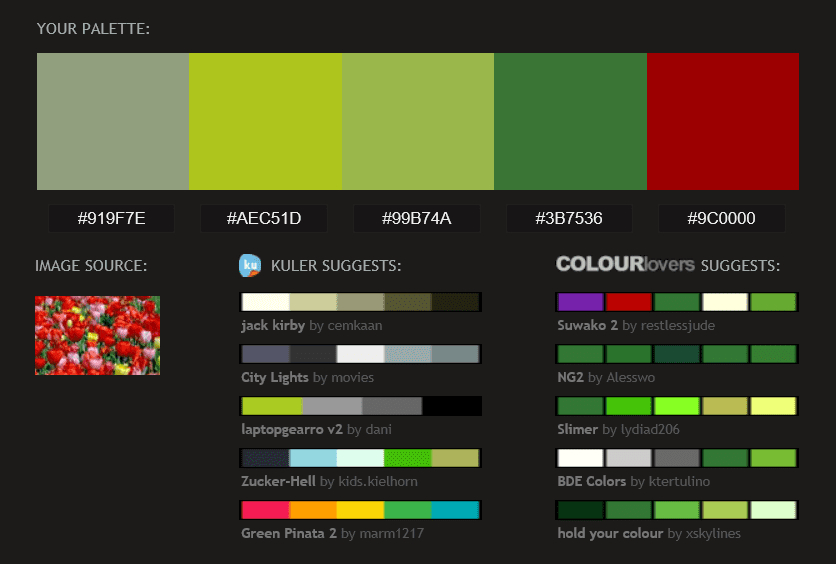Open the City Lights palette strip

pos(360,354)
